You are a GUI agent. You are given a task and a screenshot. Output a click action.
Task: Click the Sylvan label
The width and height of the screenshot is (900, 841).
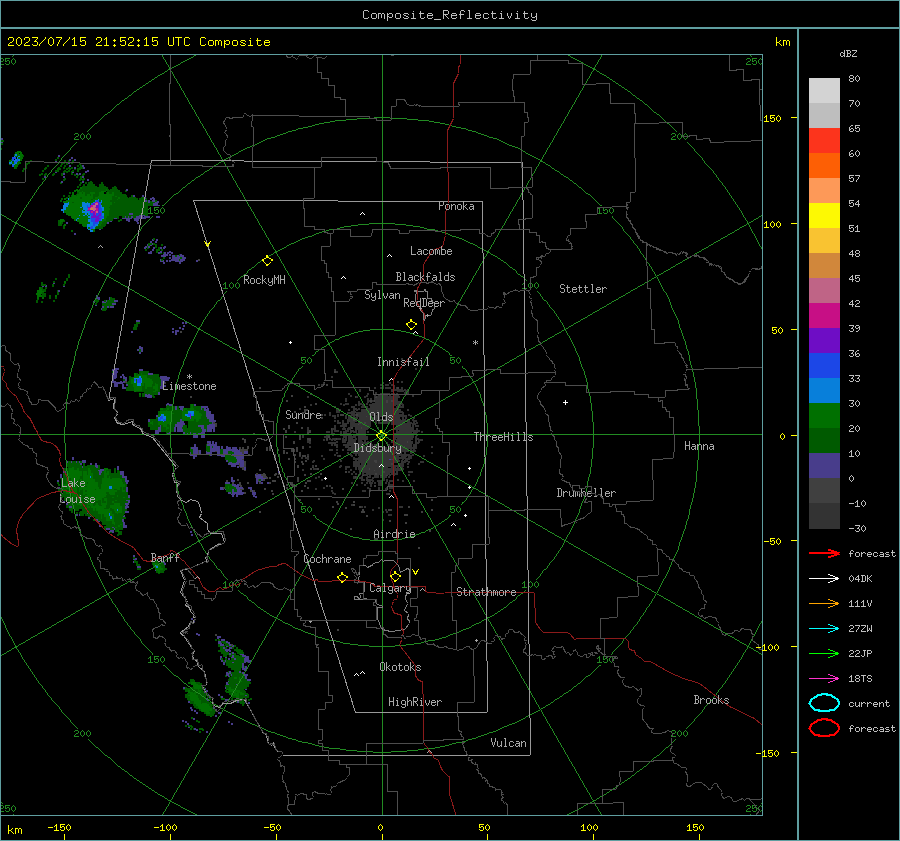[x=382, y=295]
